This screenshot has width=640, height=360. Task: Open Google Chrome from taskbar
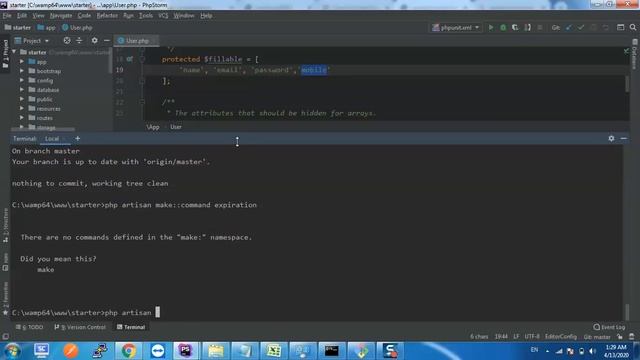click(x=128, y=351)
